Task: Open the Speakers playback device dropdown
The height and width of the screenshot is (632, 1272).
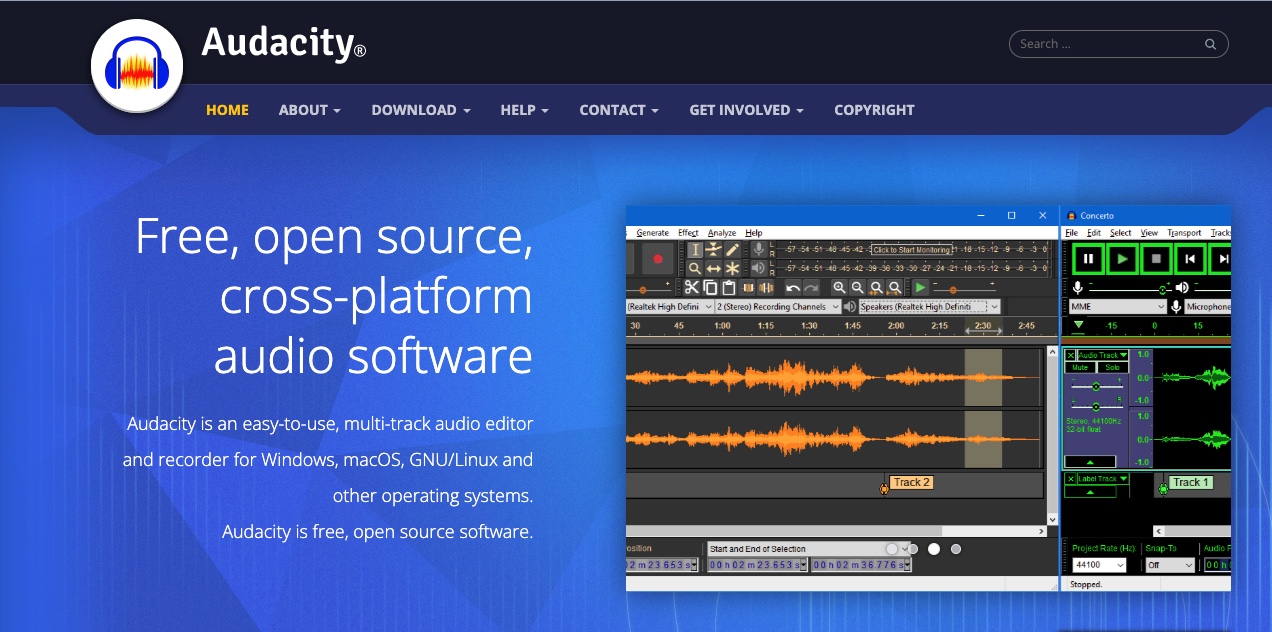Action: pyautogui.click(x=929, y=307)
